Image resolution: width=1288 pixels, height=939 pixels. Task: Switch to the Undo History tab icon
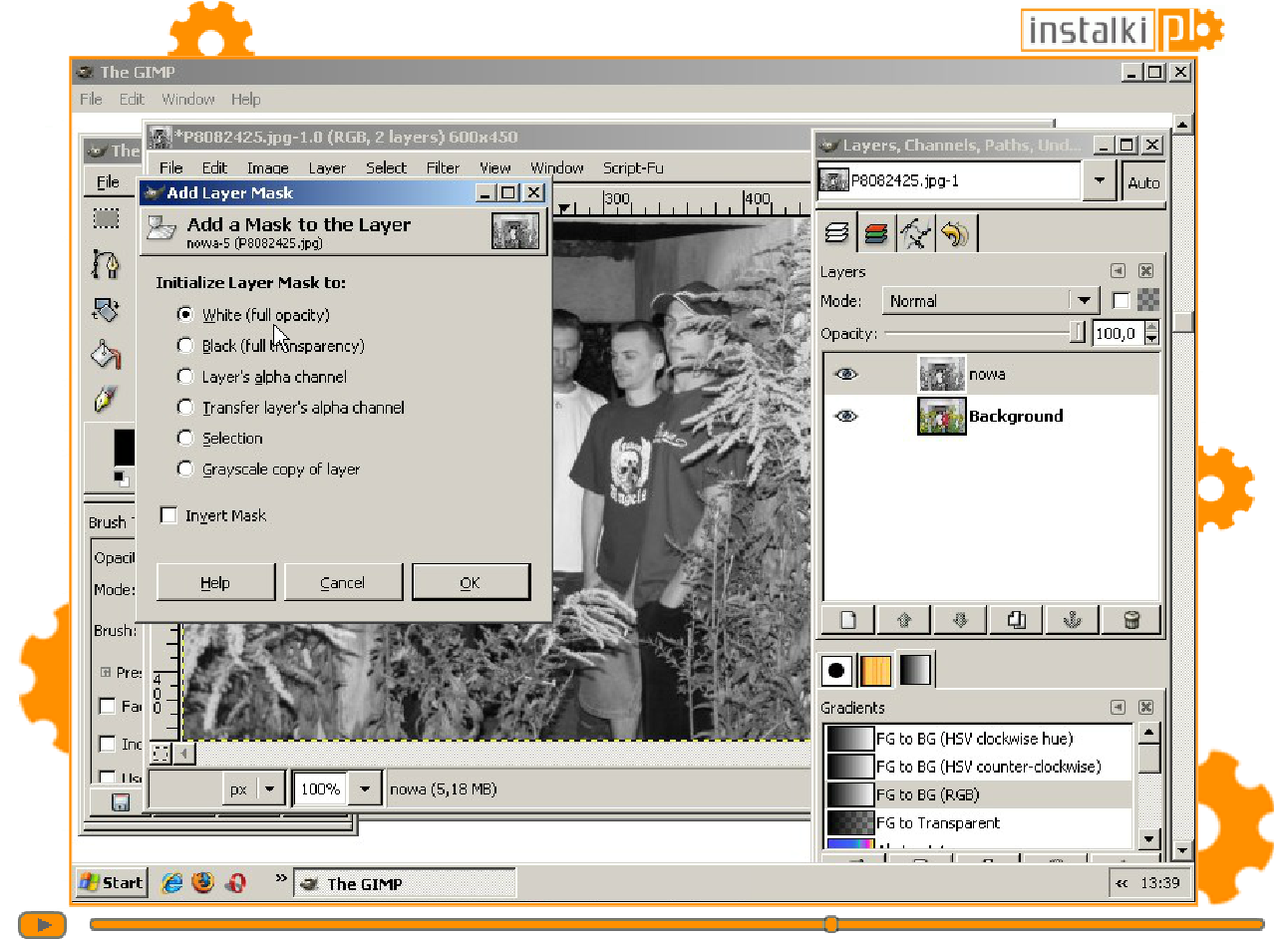tap(955, 233)
